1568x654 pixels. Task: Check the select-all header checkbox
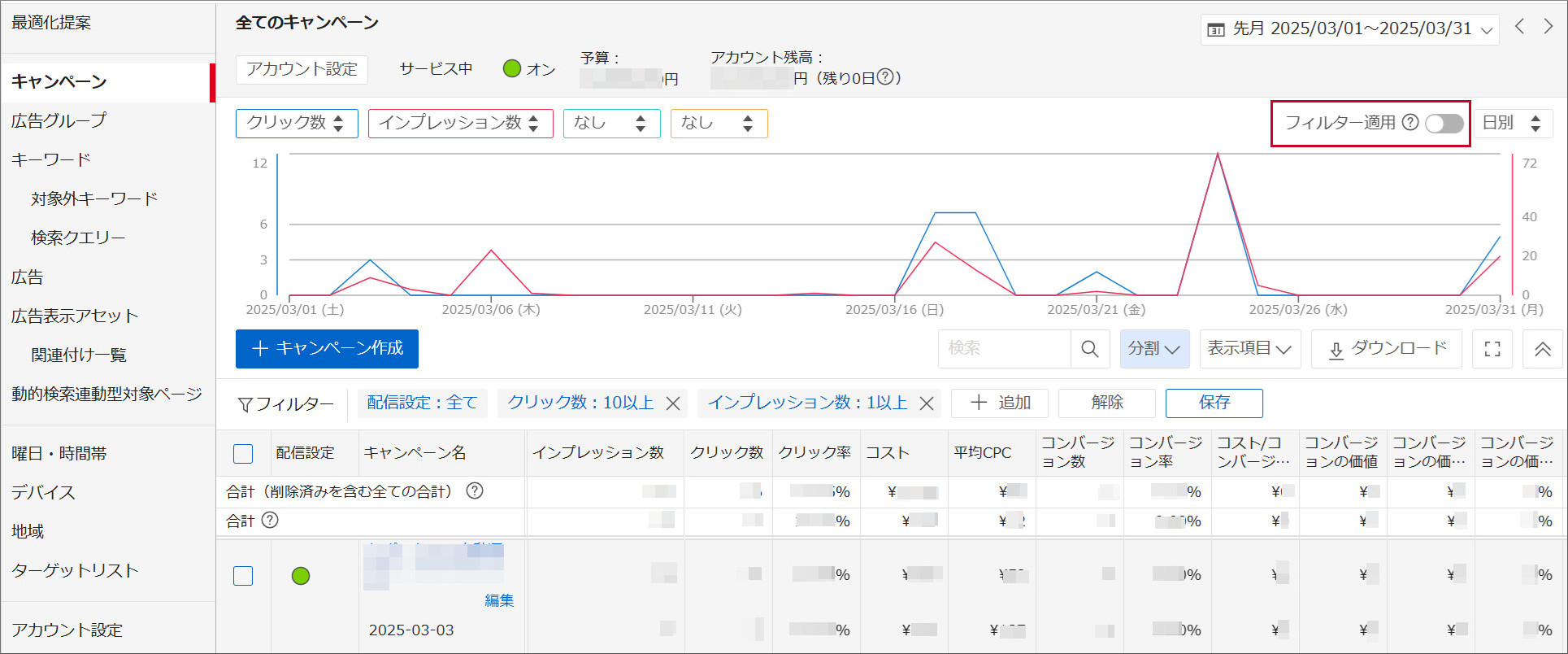243,454
